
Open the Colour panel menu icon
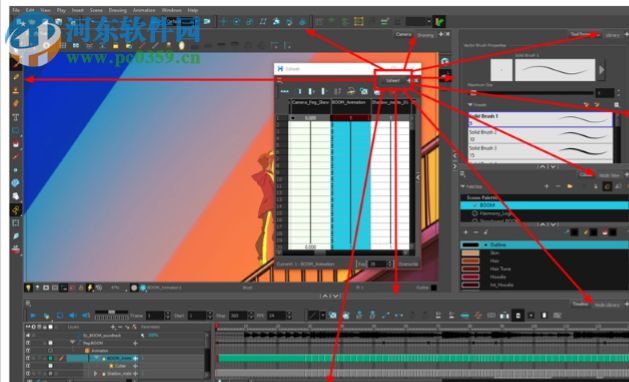click(463, 174)
